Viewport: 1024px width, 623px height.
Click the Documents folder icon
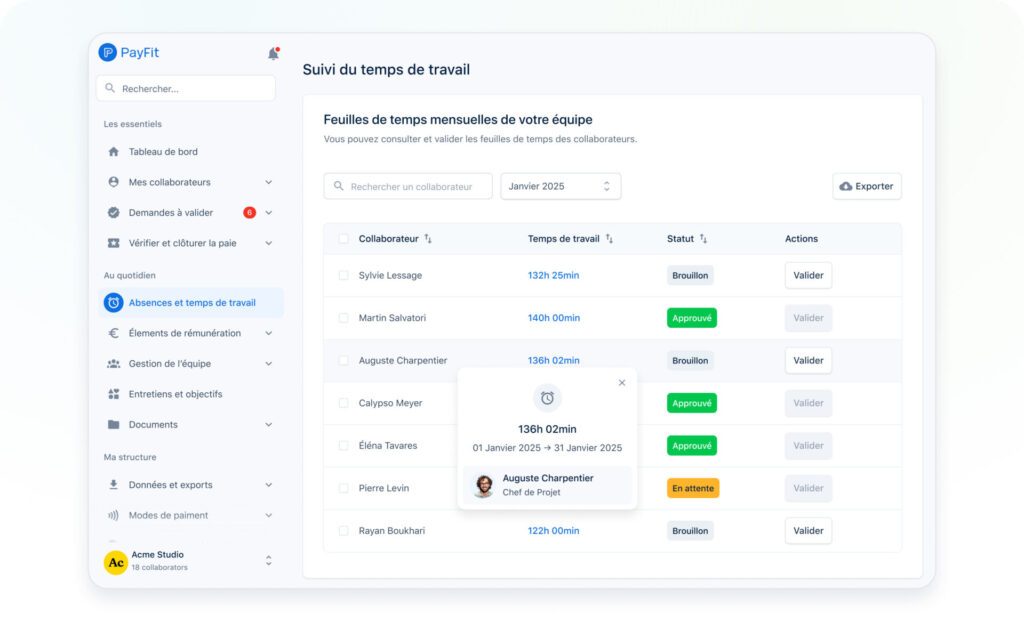click(x=113, y=424)
